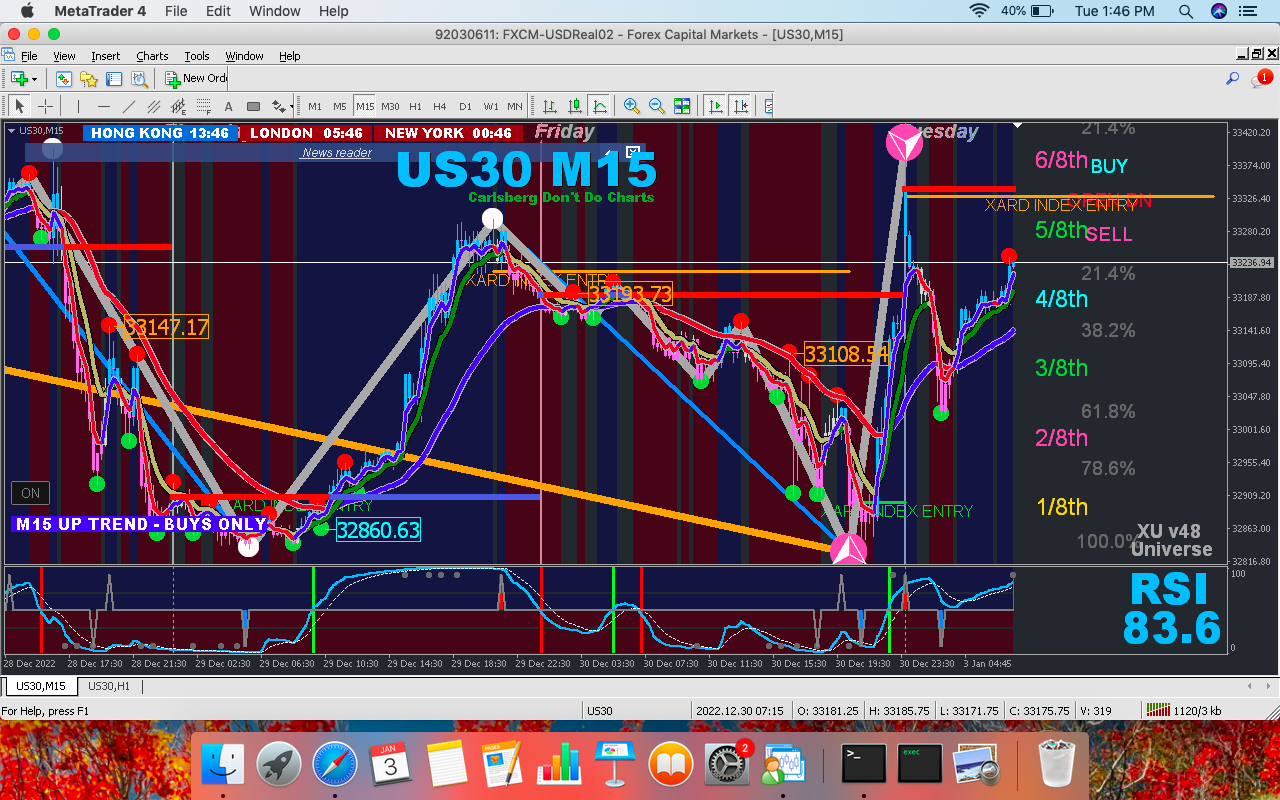
Task: Select the arrow cursor tool
Action: 19,106
